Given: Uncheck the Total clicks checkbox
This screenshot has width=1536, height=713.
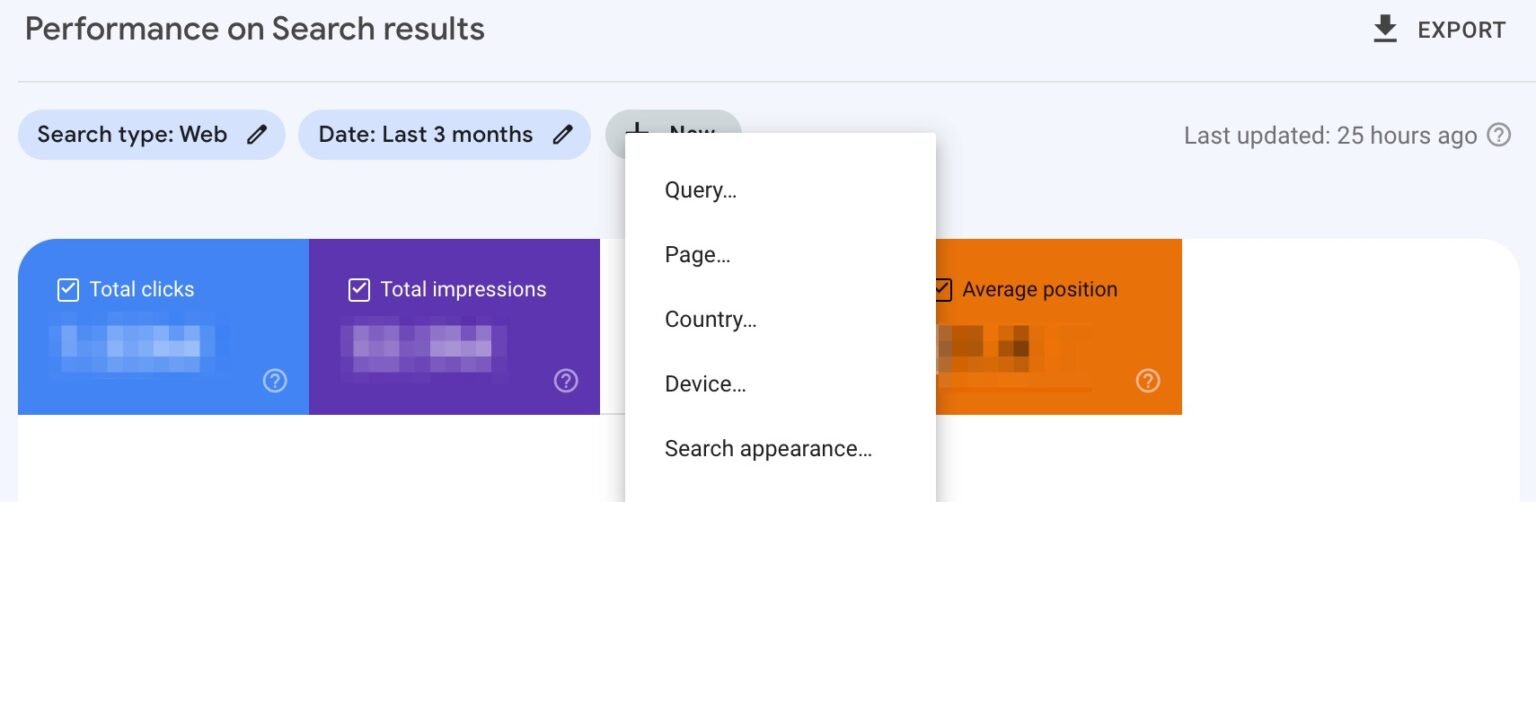Looking at the screenshot, I should coord(67,289).
